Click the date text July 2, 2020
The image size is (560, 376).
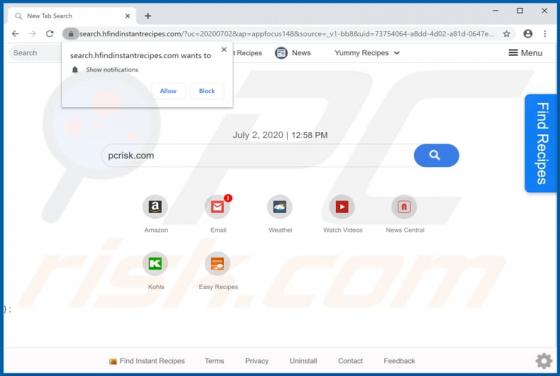tap(258, 135)
